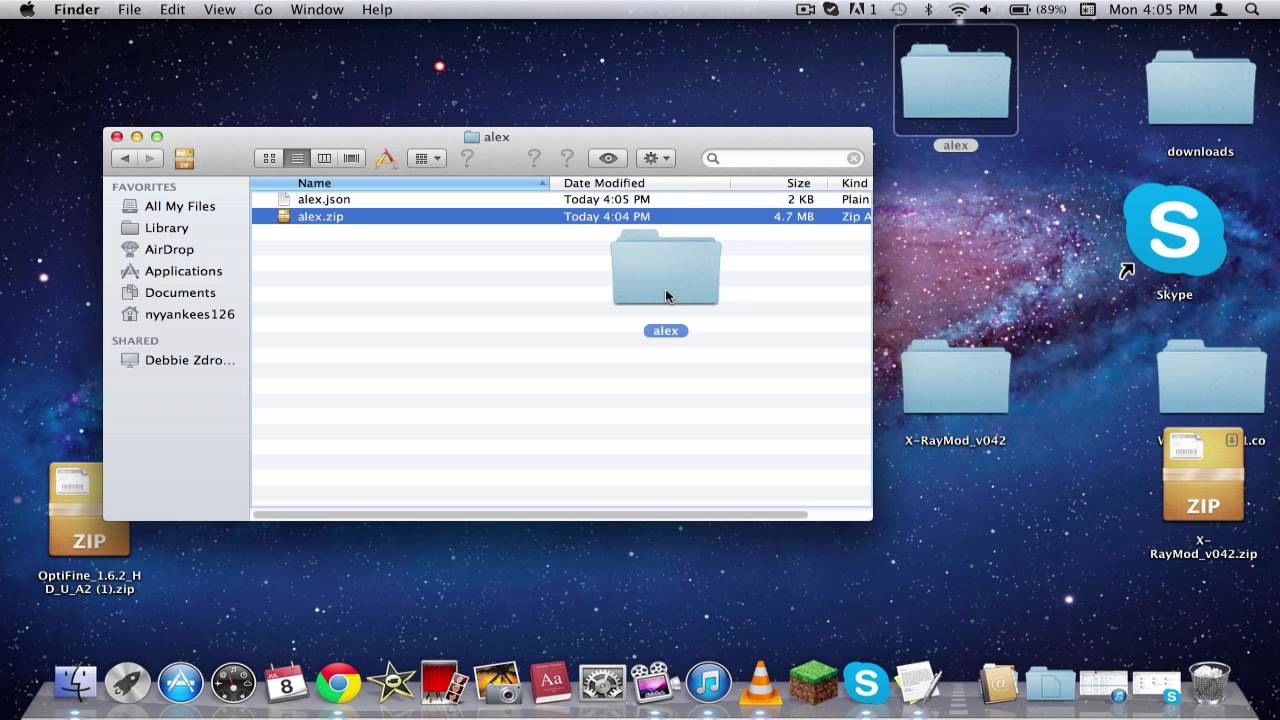
Task: Open iPhoto in the Dock
Action: tap(497, 683)
